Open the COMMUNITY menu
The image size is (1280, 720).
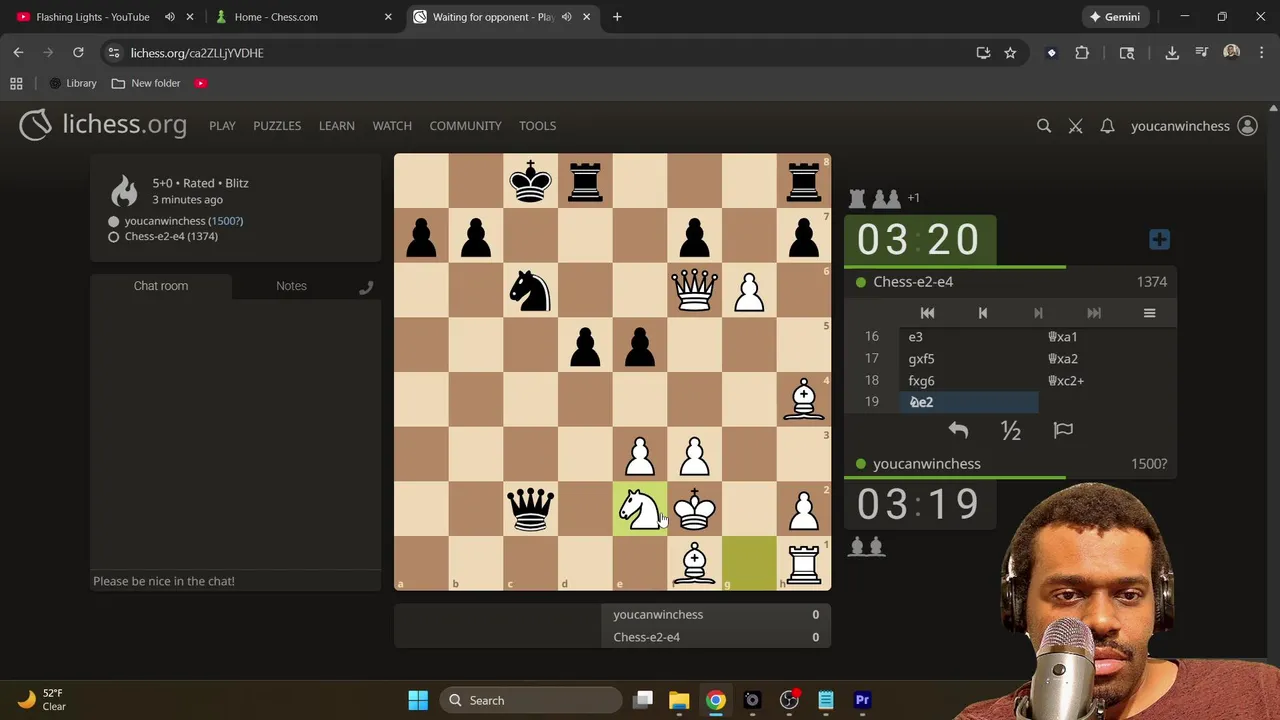pyautogui.click(x=465, y=126)
